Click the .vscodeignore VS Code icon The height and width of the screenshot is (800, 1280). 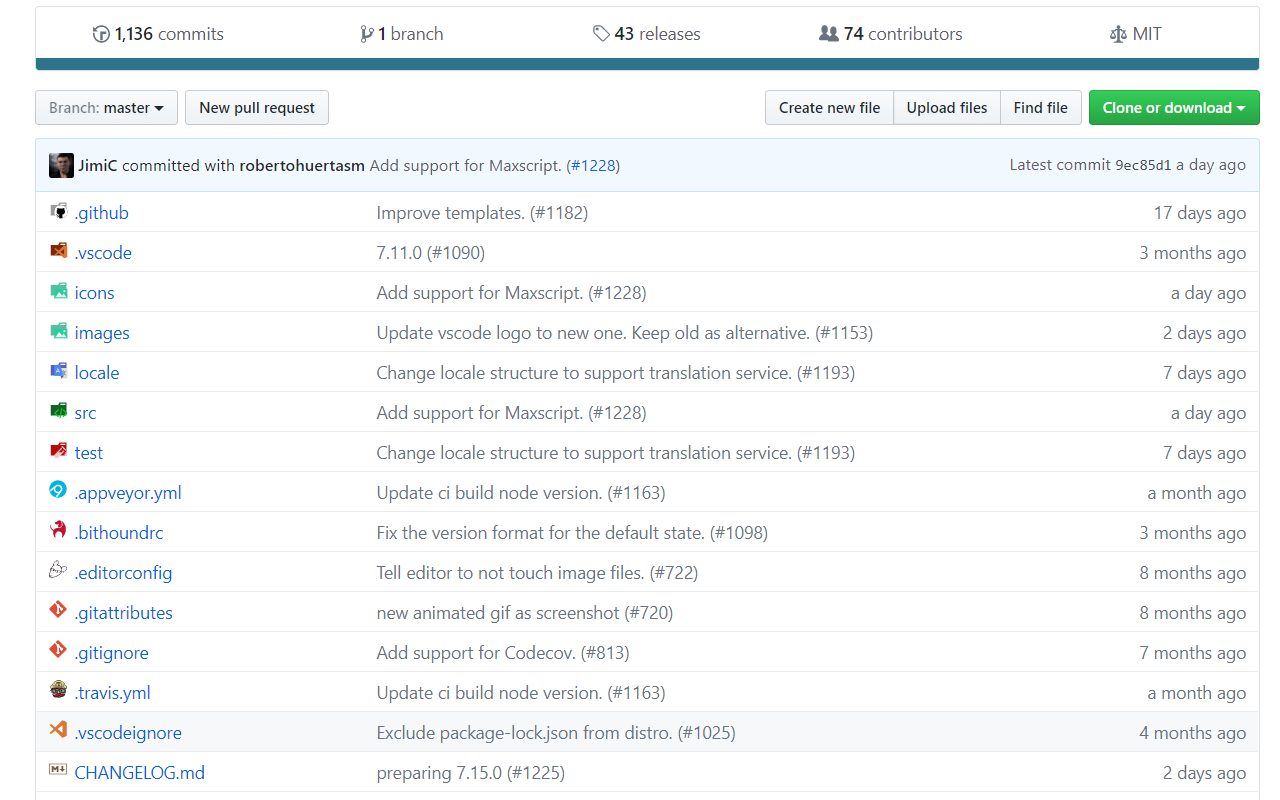coord(58,730)
